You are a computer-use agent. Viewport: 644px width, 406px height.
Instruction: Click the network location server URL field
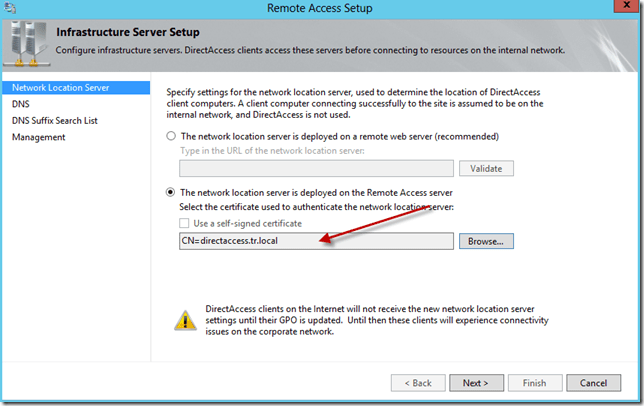pos(310,168)
